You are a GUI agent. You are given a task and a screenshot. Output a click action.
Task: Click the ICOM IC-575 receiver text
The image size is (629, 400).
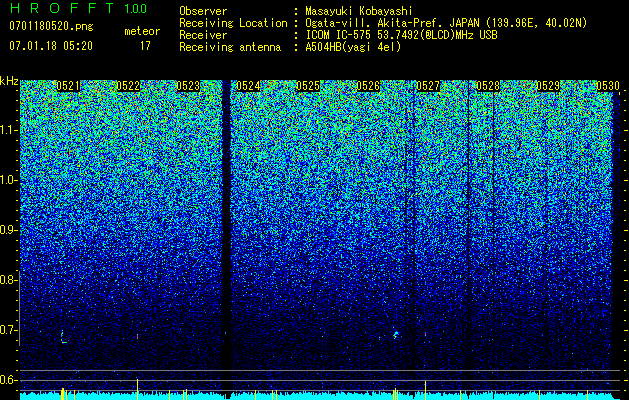pyautogui.click(x=401, y=35)
